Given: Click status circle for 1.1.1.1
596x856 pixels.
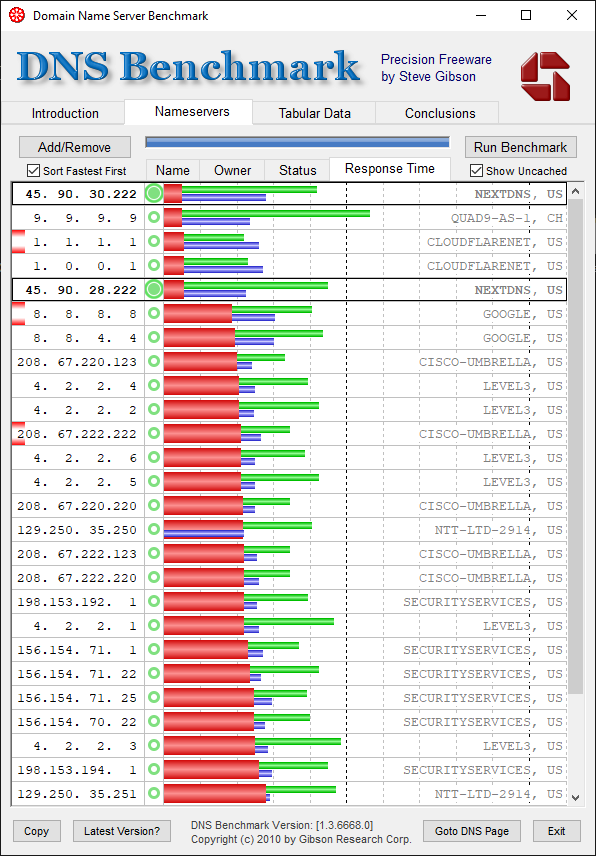Looking at the screenshot, I should 154,241.
